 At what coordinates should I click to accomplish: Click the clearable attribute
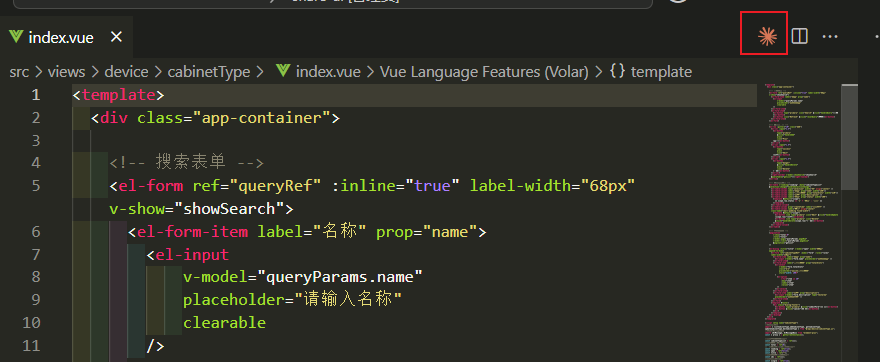tap(224, 323)
